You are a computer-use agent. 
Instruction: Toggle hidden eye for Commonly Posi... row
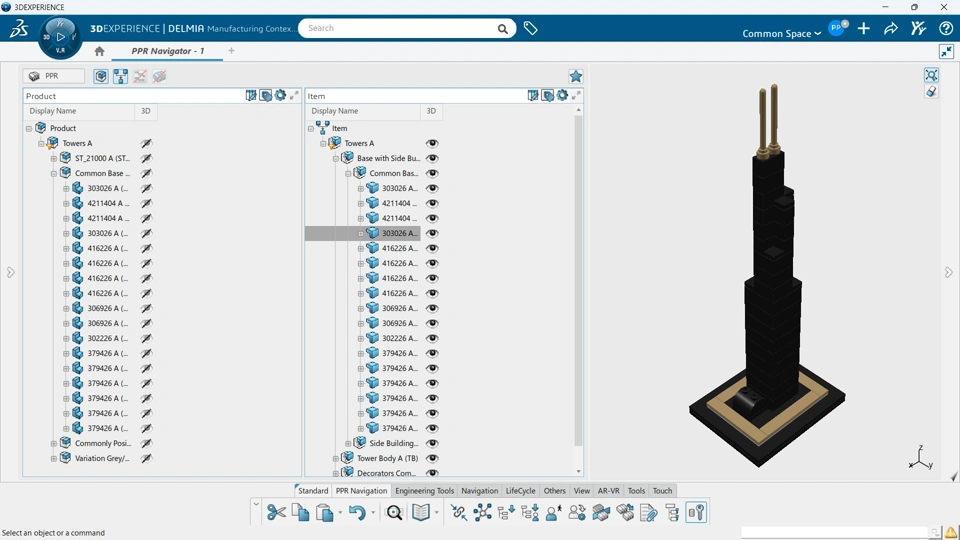[x=146, y=443]
